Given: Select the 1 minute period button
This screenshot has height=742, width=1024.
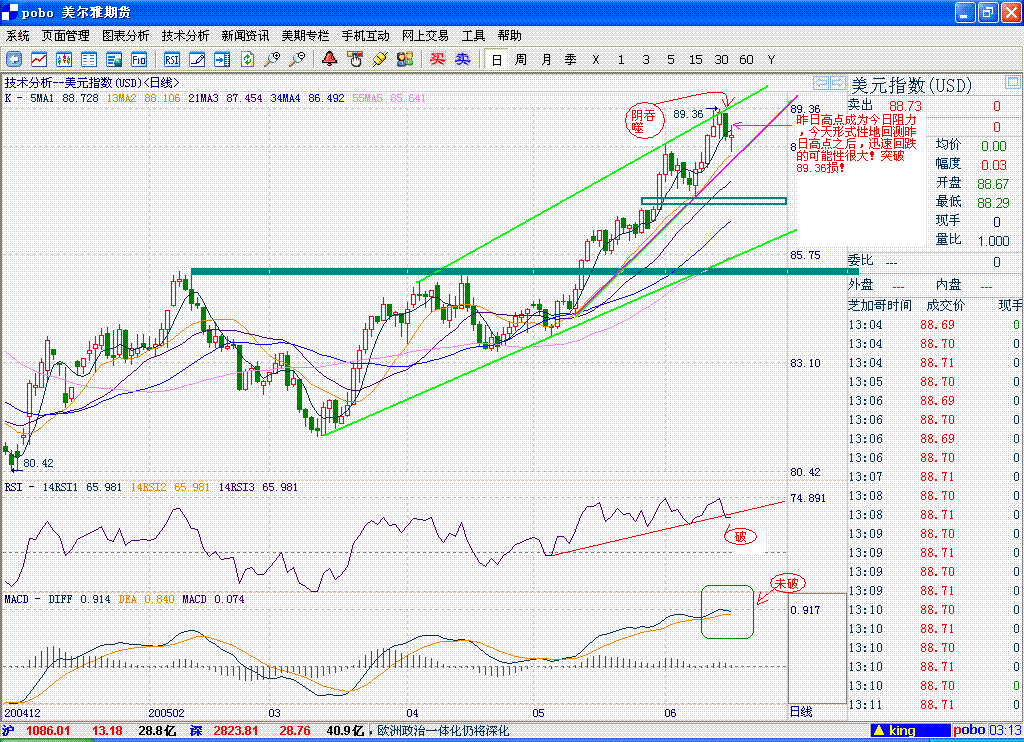Looking at the screenshot, I should point(621,59).
